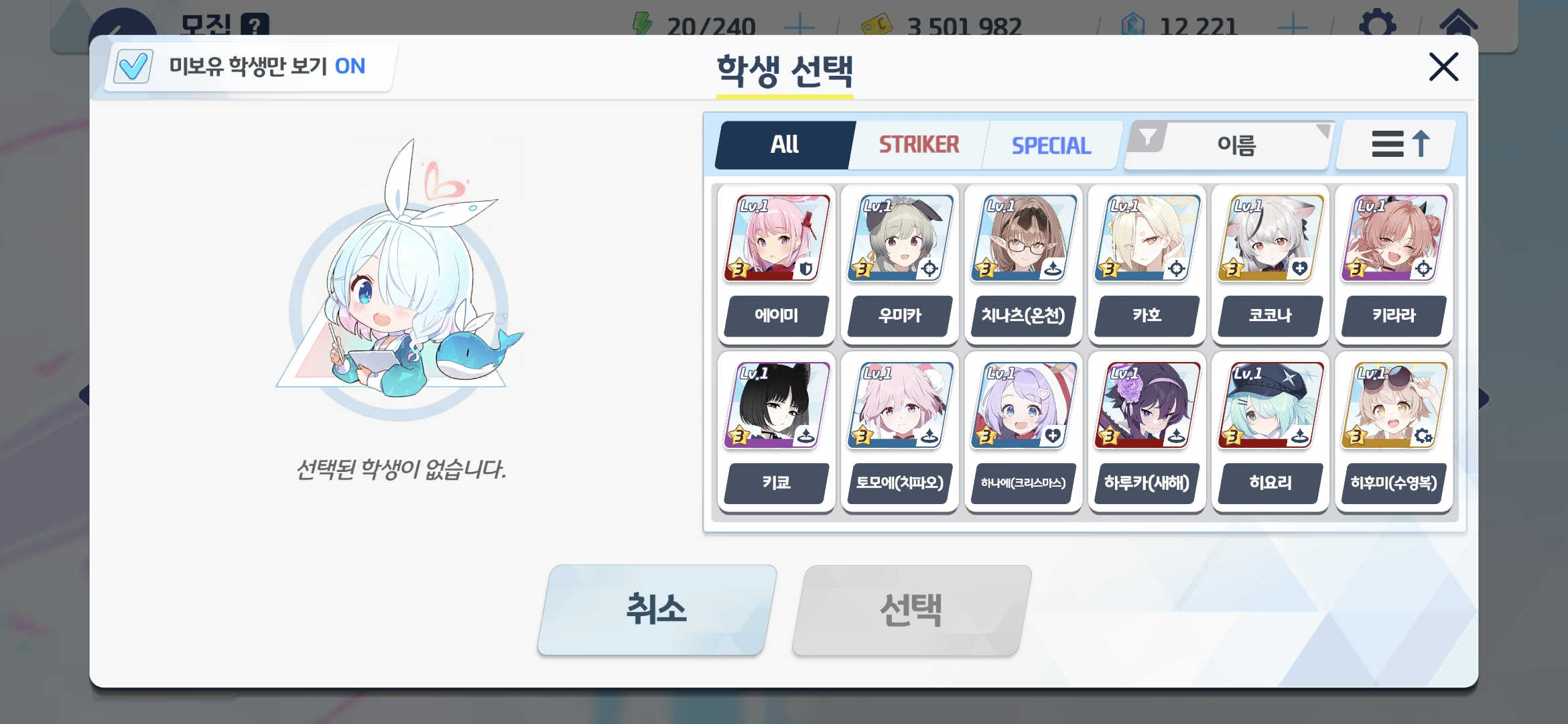
Task: Click the 취소 cancel button
Action: (657, 609)
